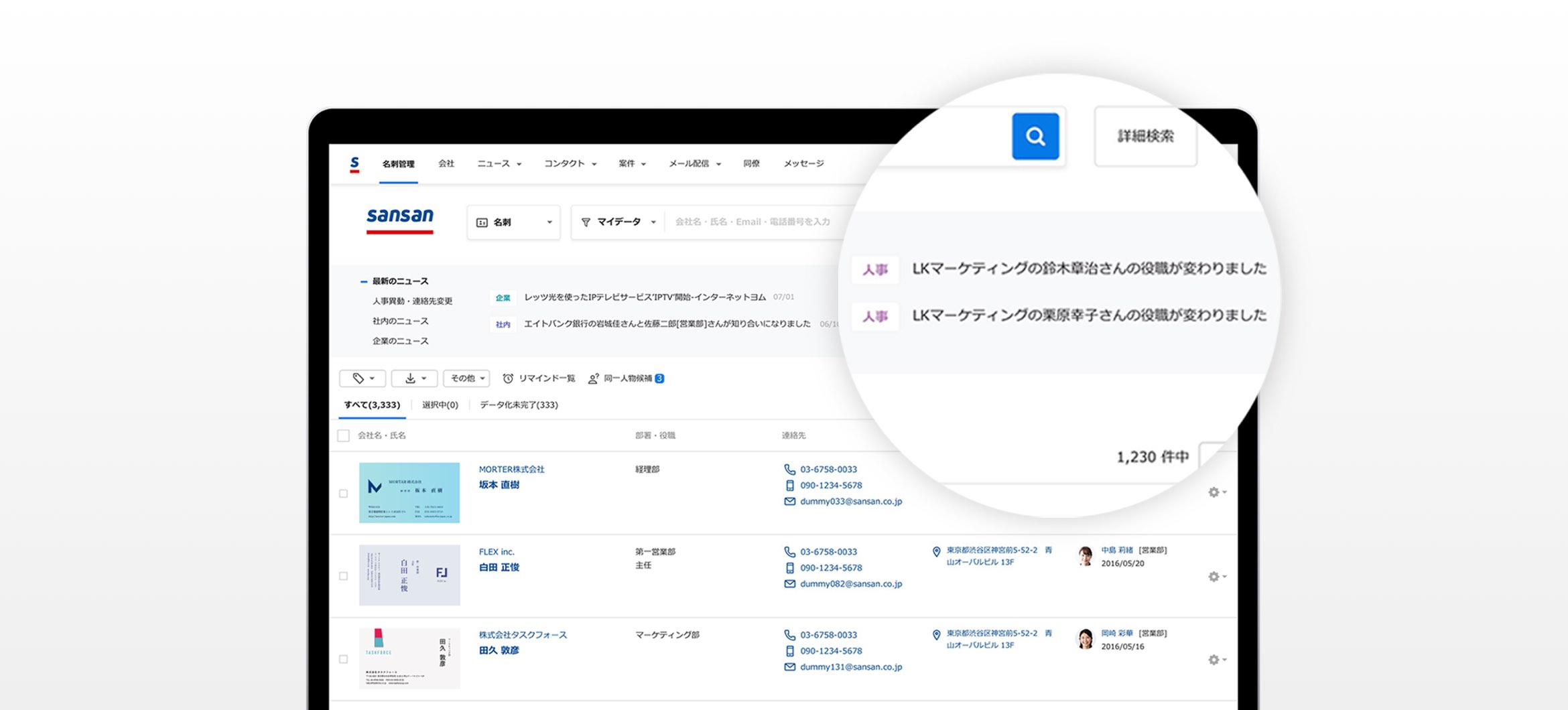Open 坂本 直樹 contact name
This screenshot has height=710, width=1568.
click(499, 485)
